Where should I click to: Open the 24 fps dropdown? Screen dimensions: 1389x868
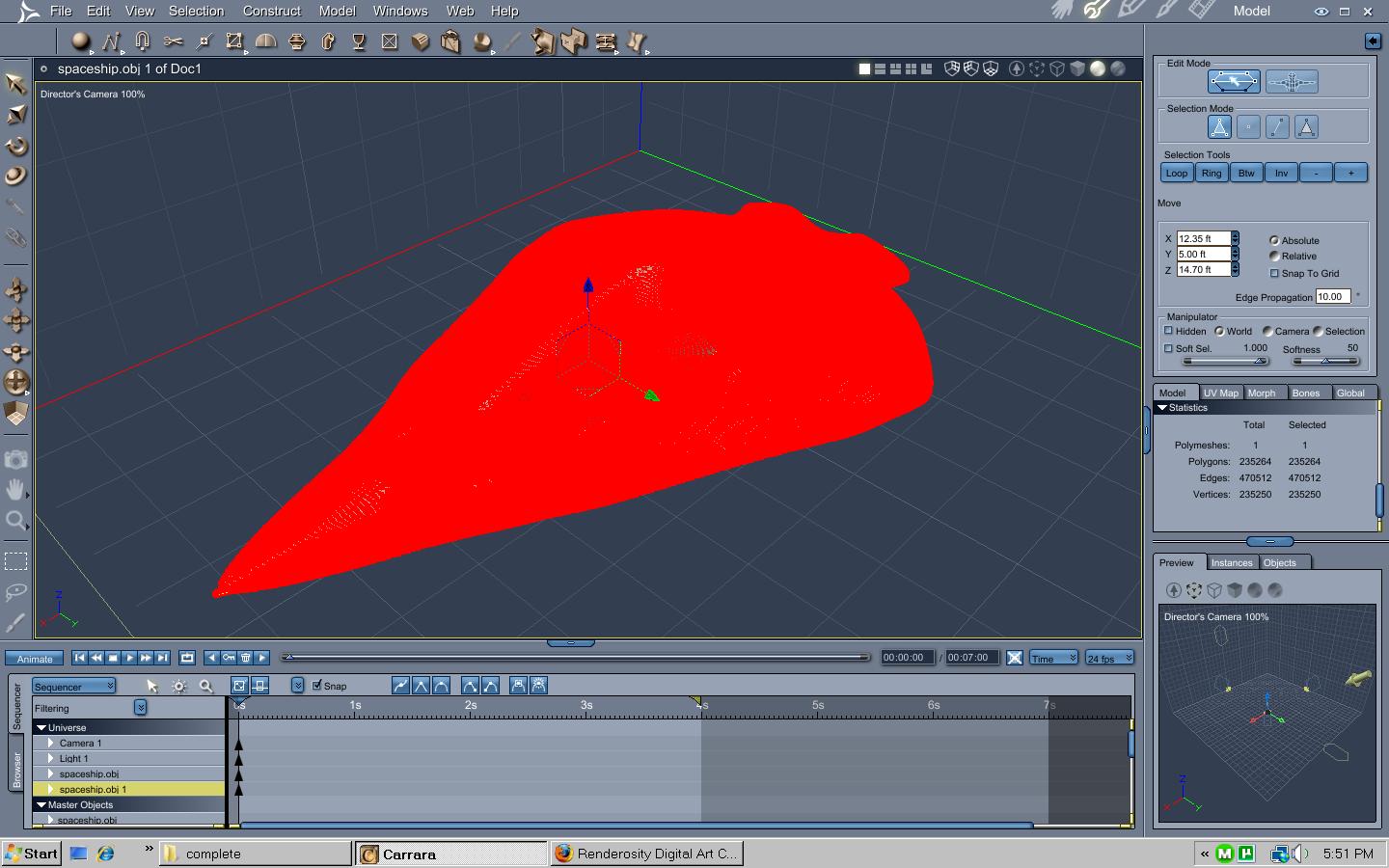pyautogui.click(x=1109, y=658)
